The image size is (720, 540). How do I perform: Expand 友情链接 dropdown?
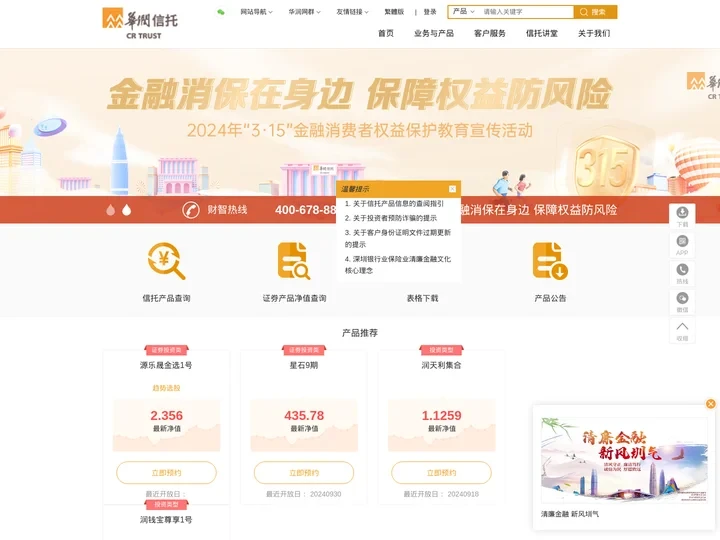352,12
